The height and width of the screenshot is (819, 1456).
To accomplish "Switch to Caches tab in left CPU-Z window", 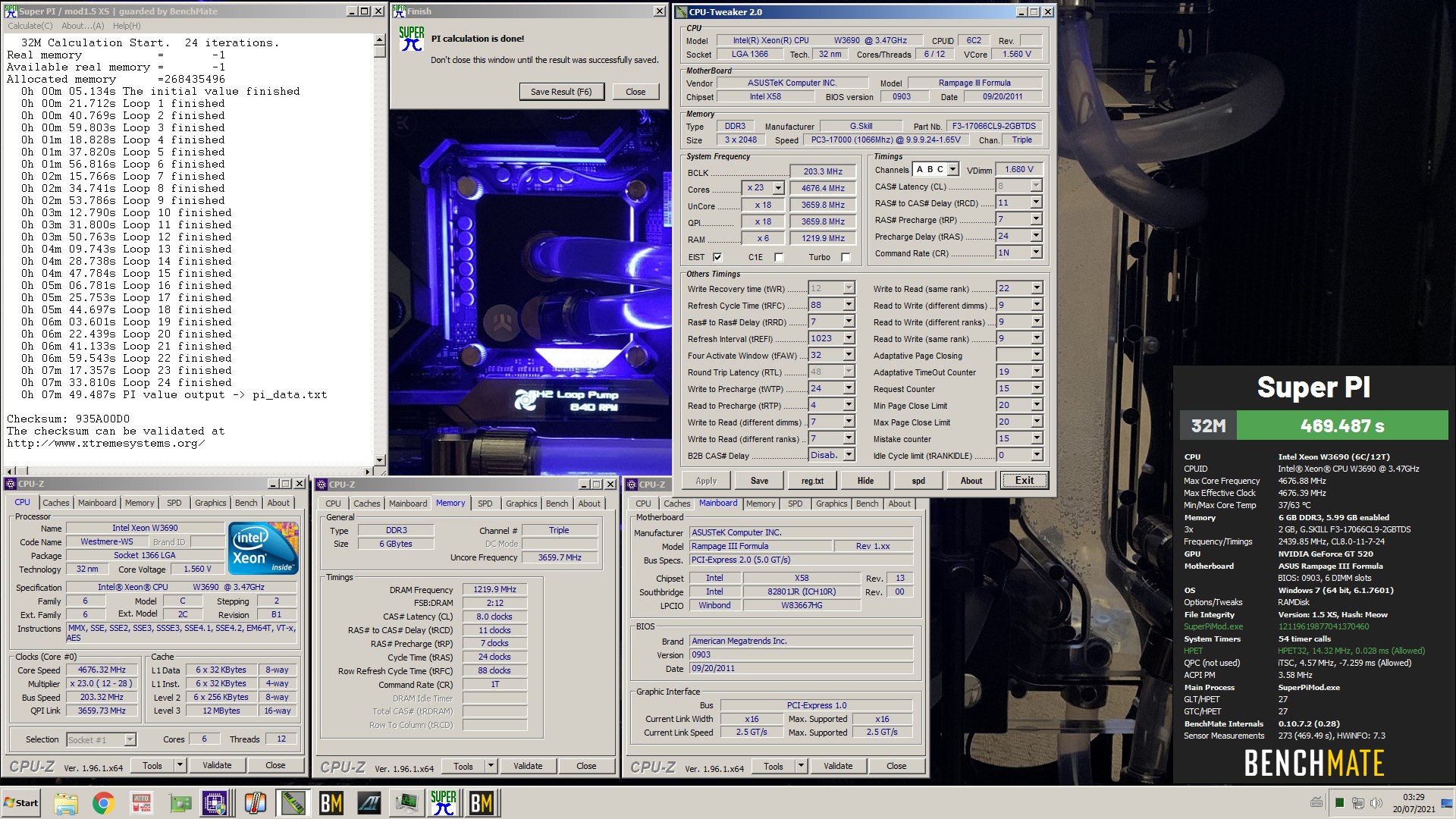I will click(55, 503).
